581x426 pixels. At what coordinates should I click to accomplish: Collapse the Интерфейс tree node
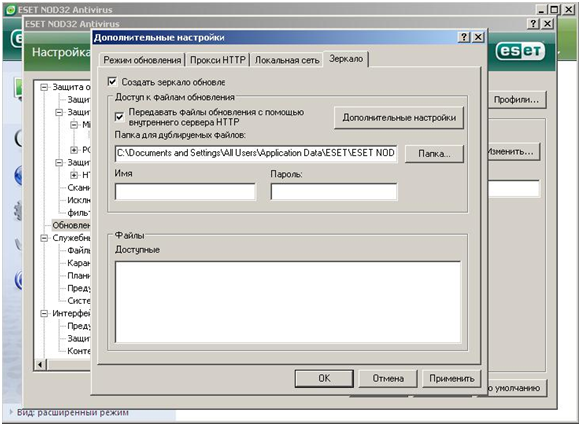44,313
